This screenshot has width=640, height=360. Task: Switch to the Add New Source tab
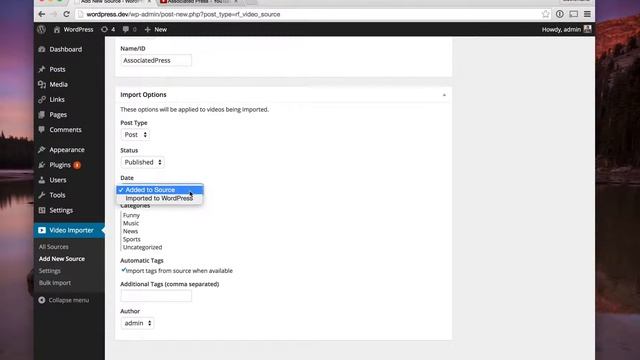click(113, 2)
